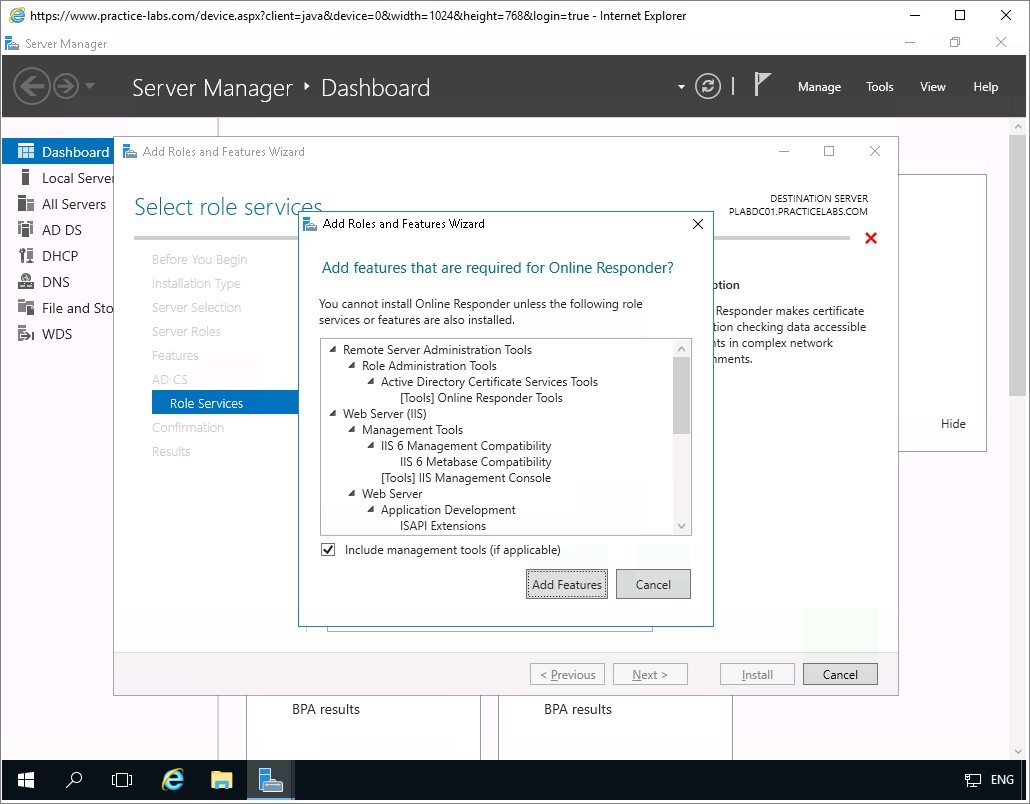Click ENG language indicator in taskbar
Viewport: 1030px width, 804px height.
(x=1002, y=780)
